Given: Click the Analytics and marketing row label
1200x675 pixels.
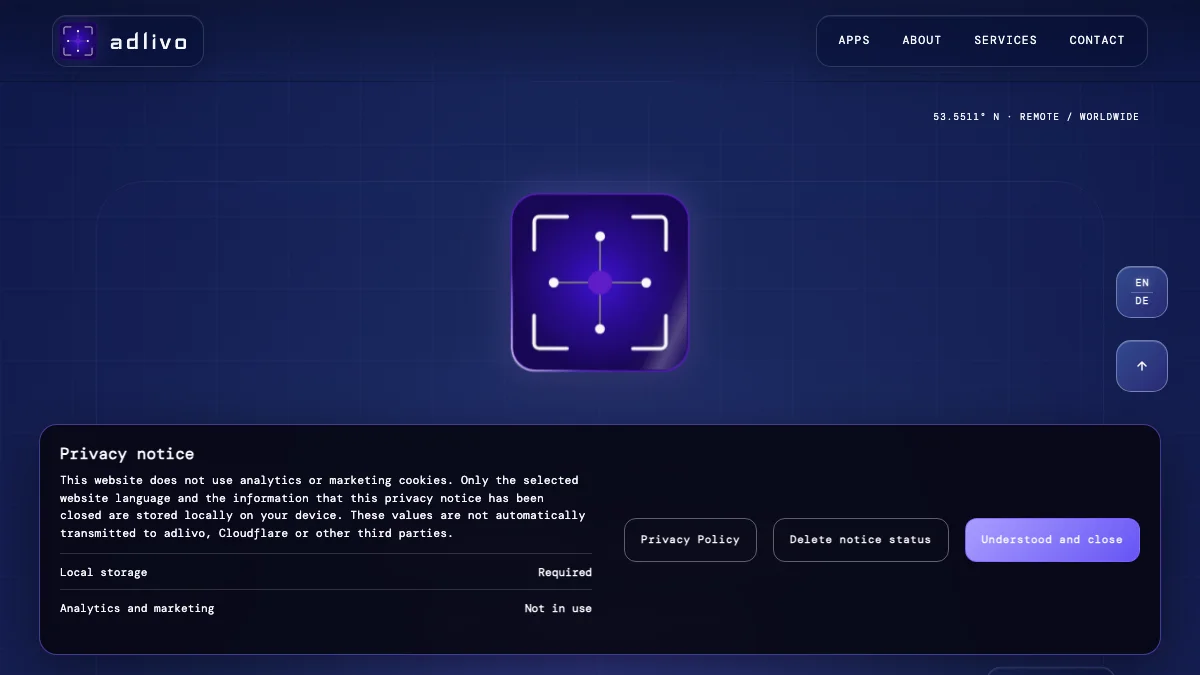Looking at the screenshot, I should pyautogui.click(x=137, y=608).
